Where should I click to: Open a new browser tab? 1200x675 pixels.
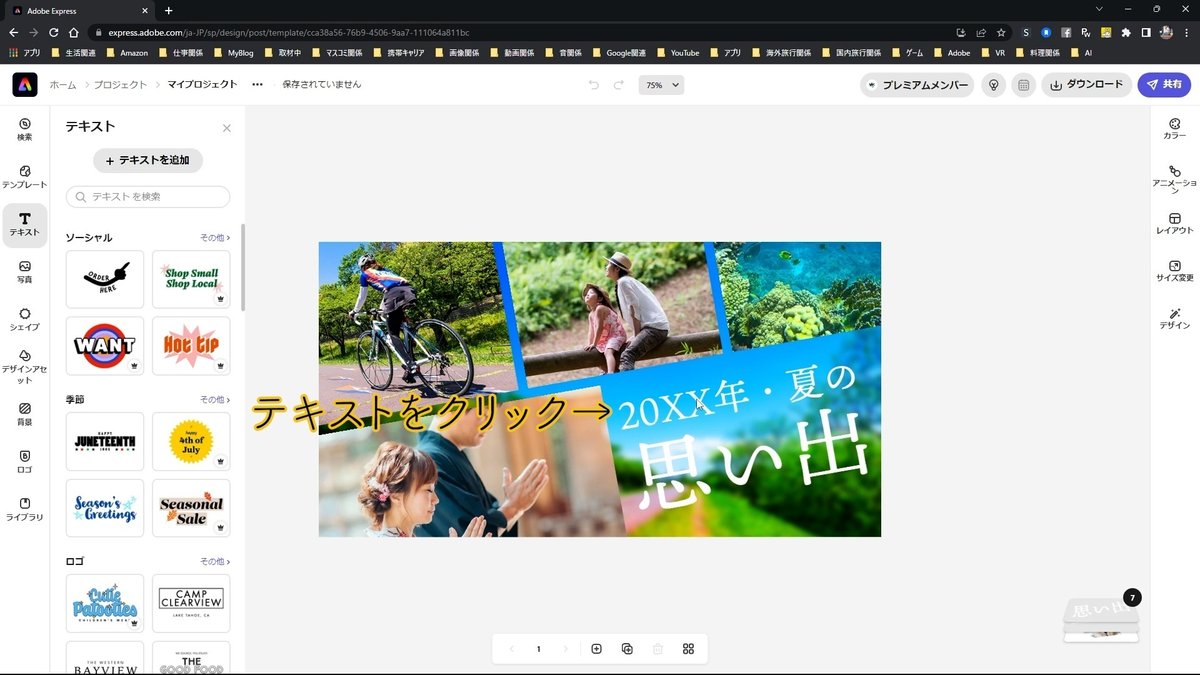[168, 10]
